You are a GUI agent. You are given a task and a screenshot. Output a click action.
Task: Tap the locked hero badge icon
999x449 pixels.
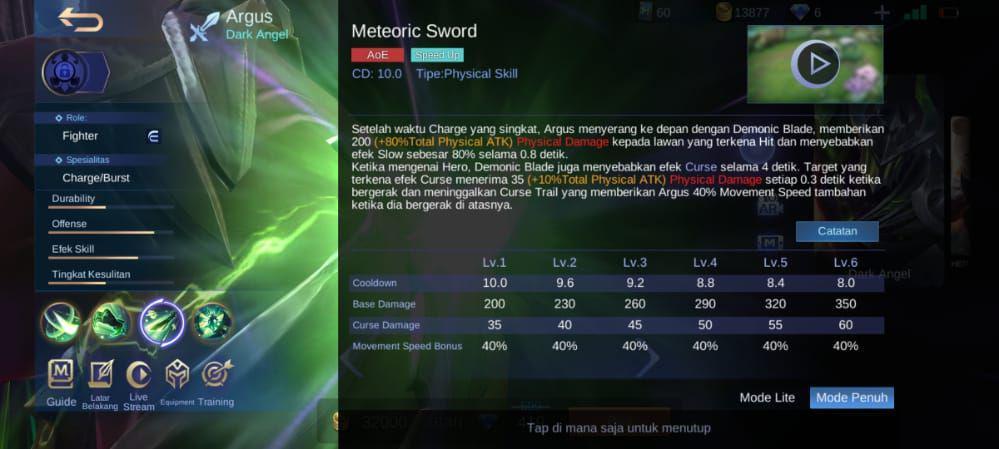pyautogui.click(x=66, y=73)
